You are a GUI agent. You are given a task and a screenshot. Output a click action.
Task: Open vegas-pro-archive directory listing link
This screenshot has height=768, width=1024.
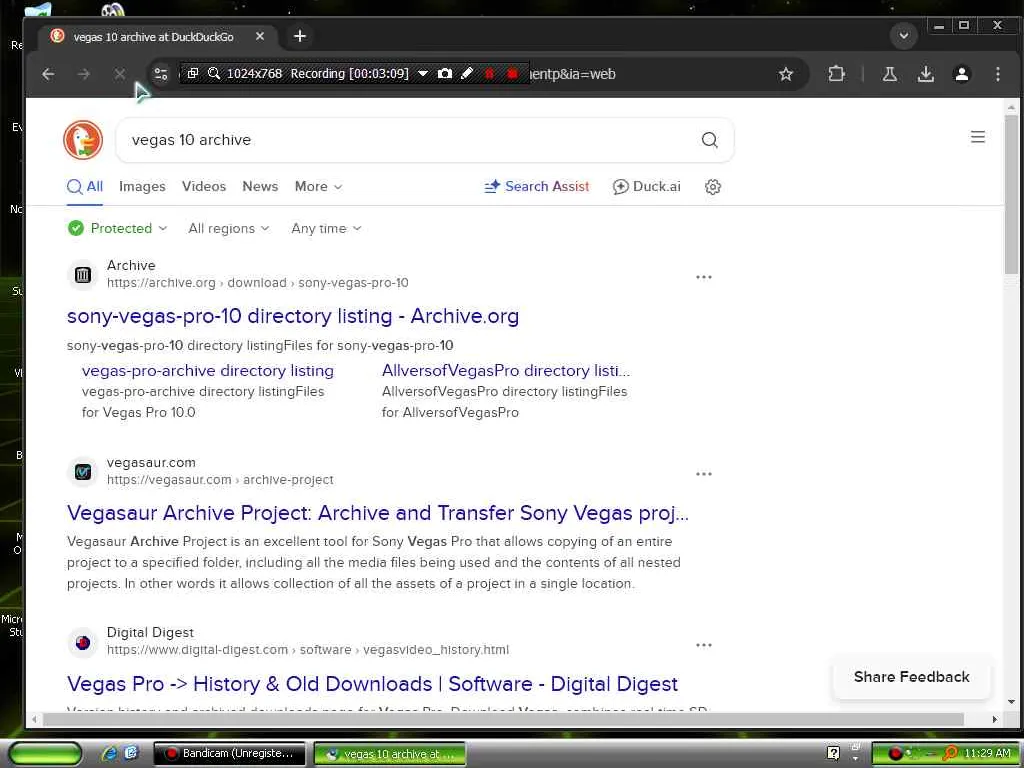[208, 370]
